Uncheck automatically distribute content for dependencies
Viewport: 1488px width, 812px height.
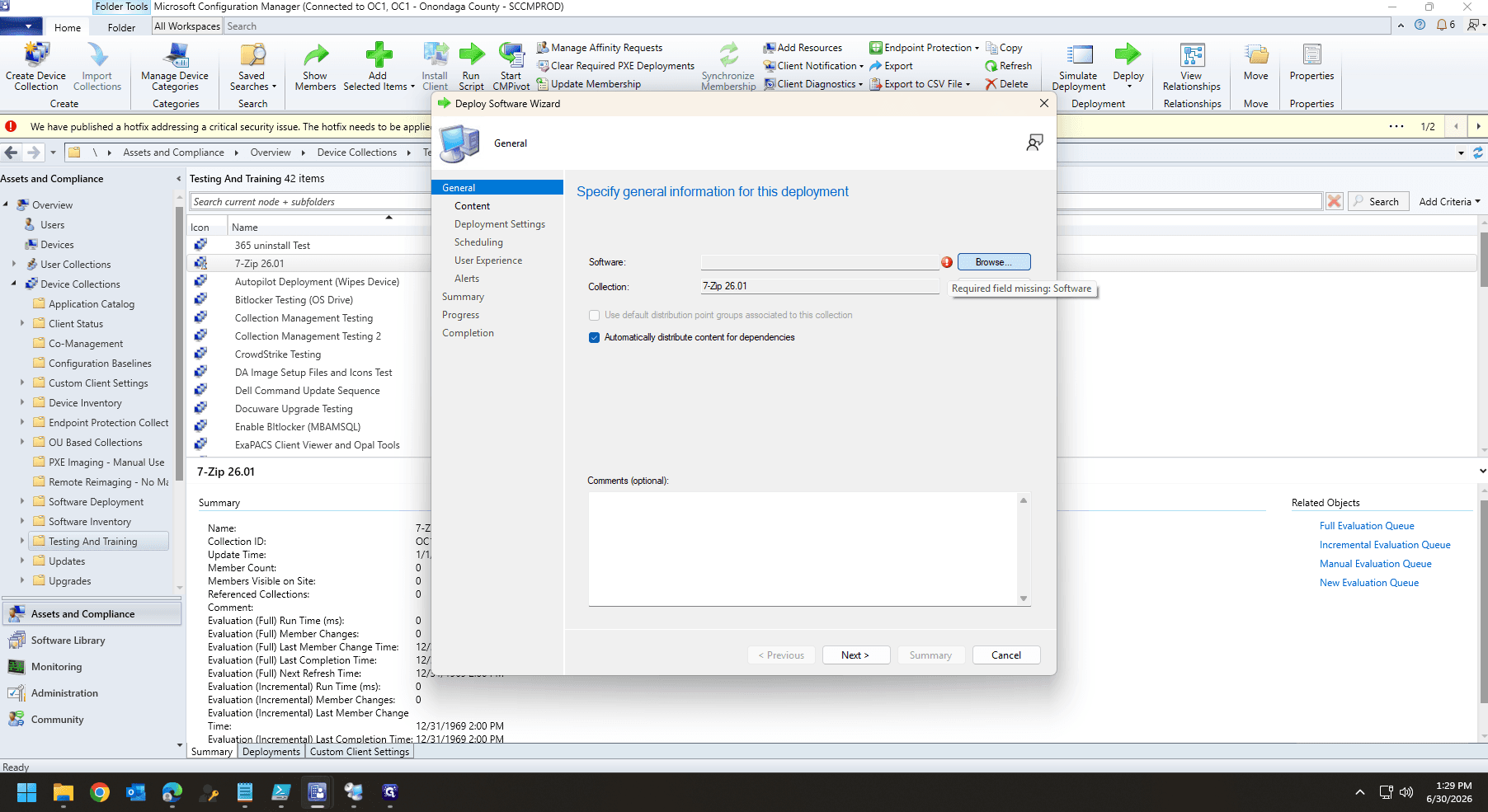594,337
